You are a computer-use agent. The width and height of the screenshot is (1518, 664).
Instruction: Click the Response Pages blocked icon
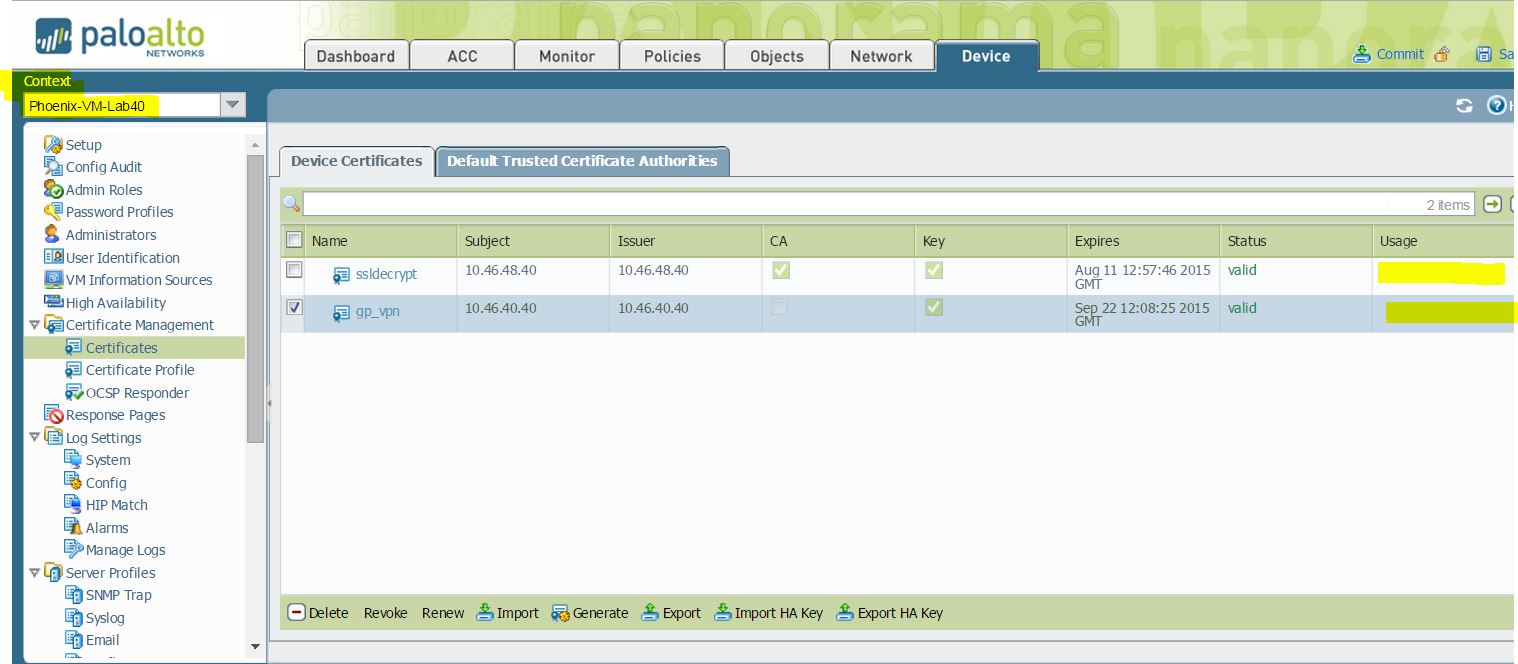tap(53, 415)
